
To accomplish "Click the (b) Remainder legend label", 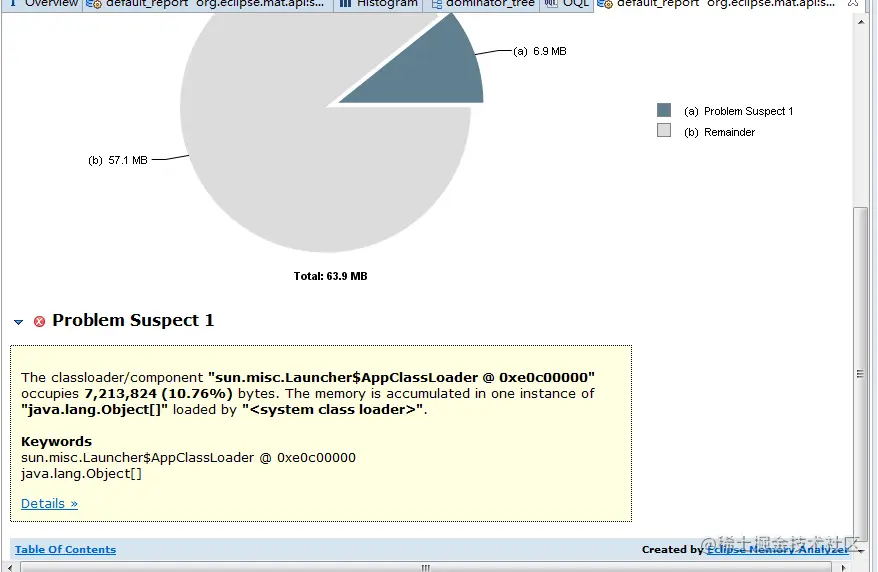I will tap(720, 132).
